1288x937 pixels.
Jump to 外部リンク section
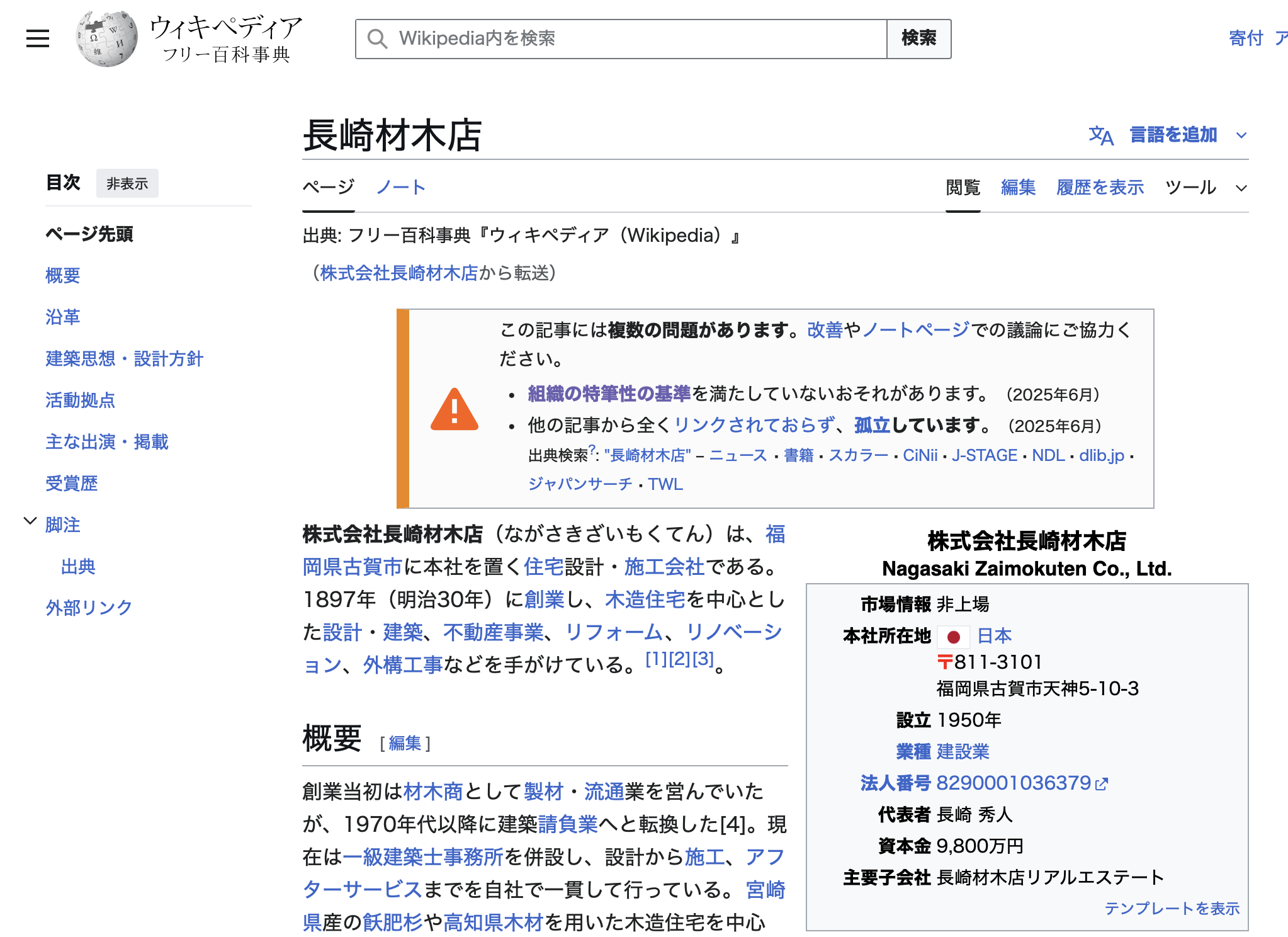[x=89, y=608]
